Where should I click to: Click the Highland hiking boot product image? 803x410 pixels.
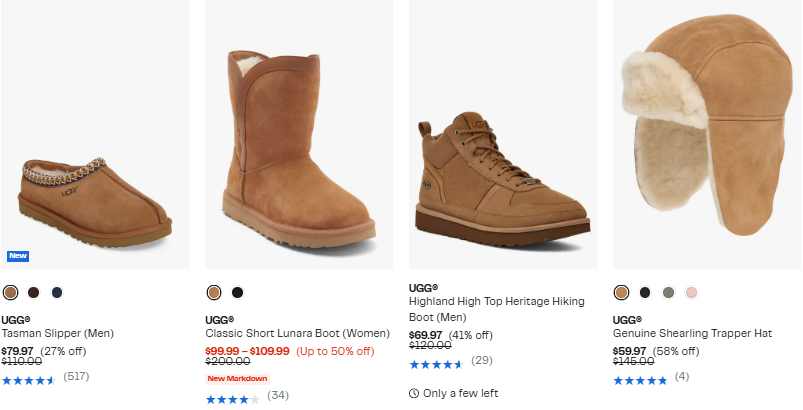click(502, 180)
